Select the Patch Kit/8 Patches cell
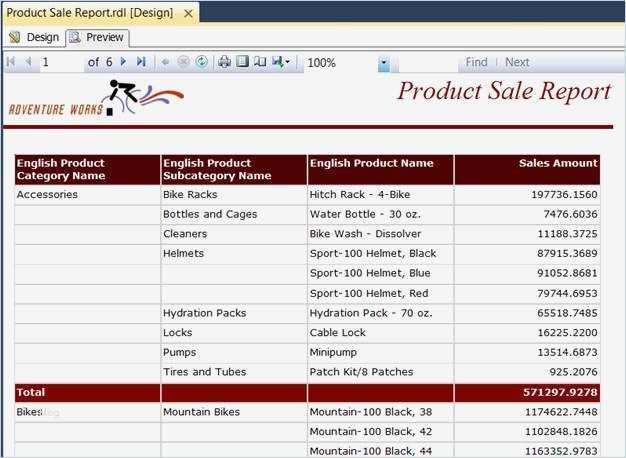The image size is (626, 458). pos(380,372)
